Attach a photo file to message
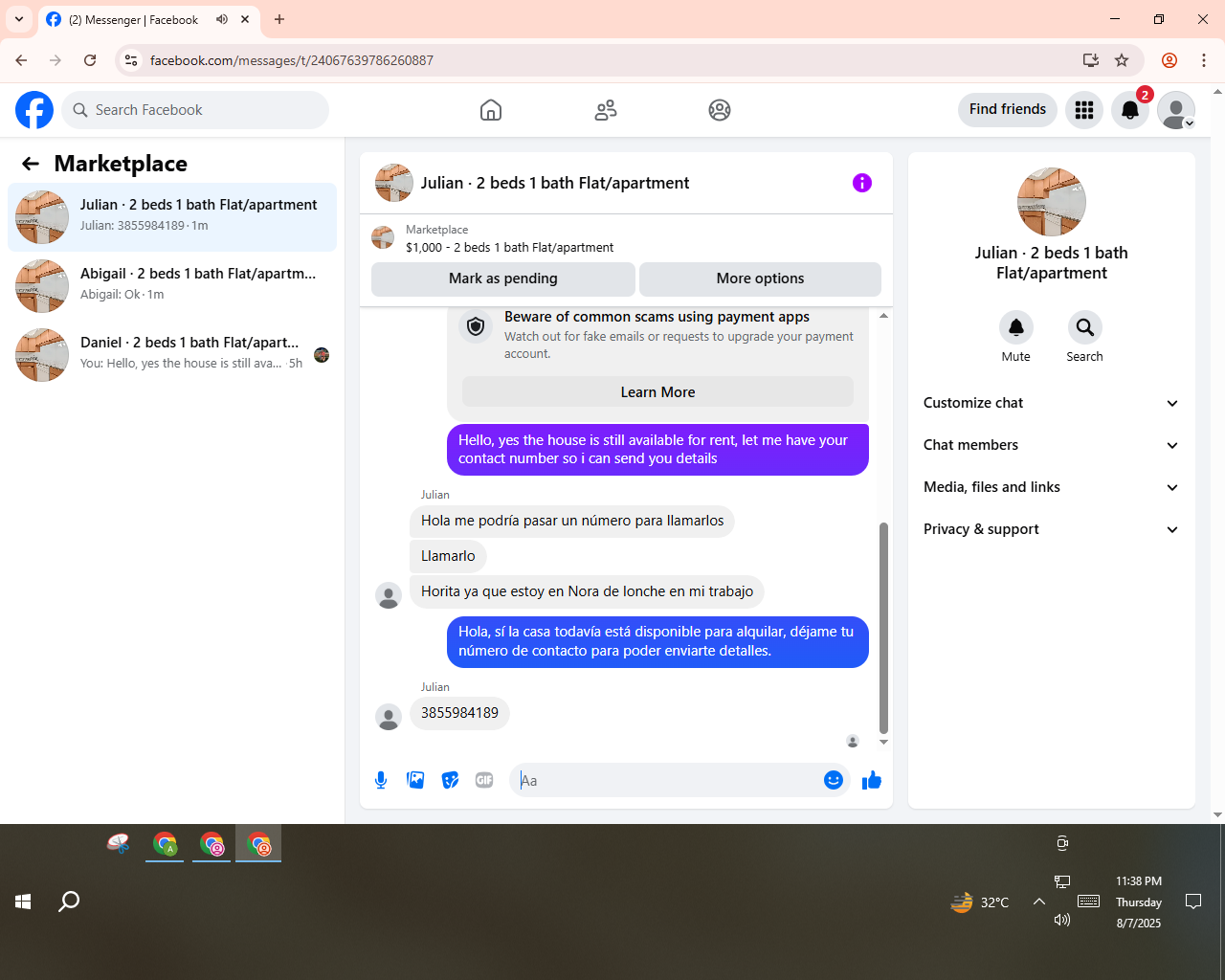Screen dimensions: 1225x980 tap(415, 780)
